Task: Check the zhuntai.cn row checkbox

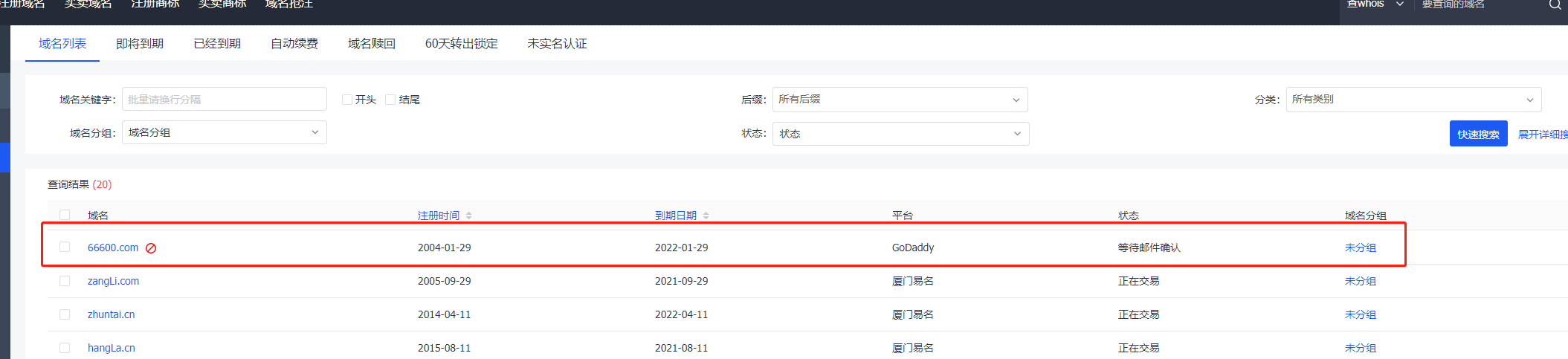Action: coord(65,314)
